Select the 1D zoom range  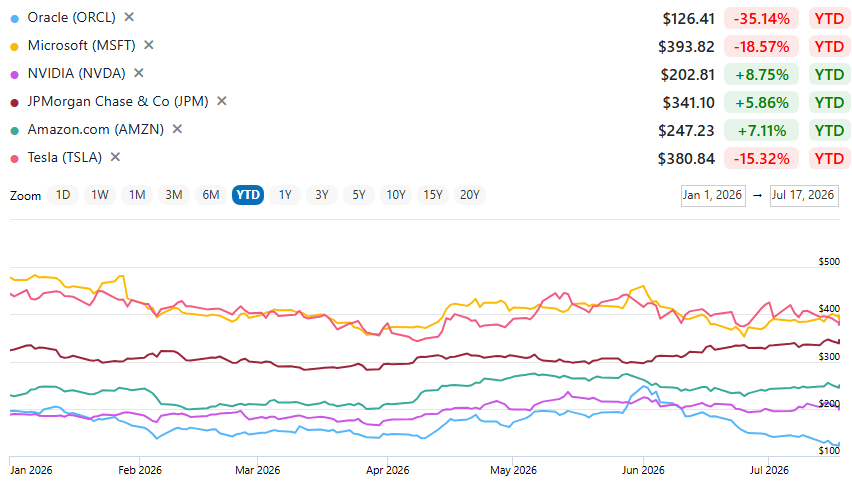[x=63, y=195]
